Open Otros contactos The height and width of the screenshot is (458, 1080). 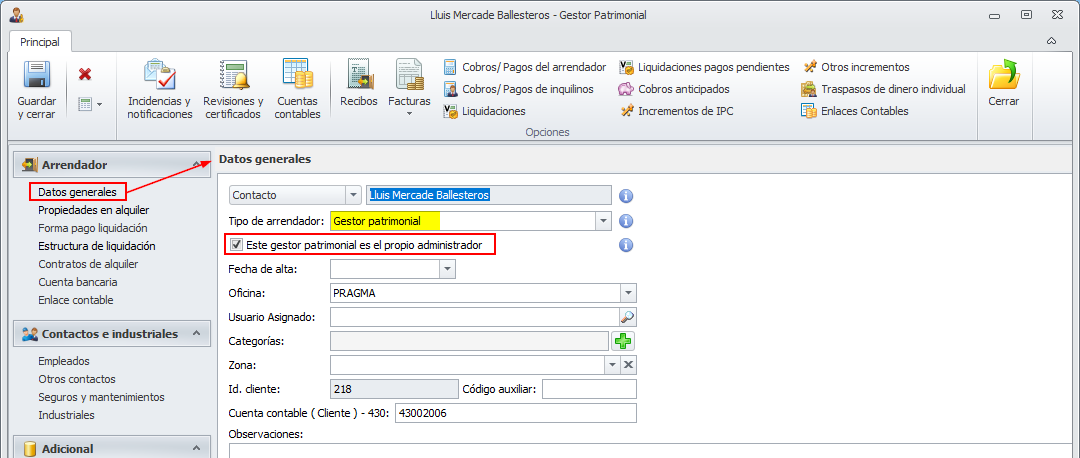tap(77, 379)
